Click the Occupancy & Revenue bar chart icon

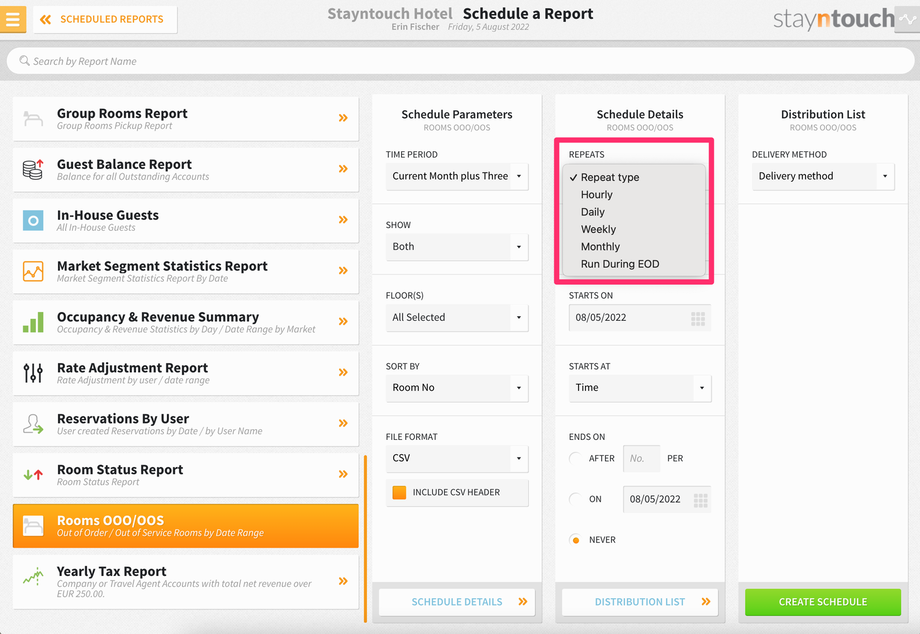[33, 322]
